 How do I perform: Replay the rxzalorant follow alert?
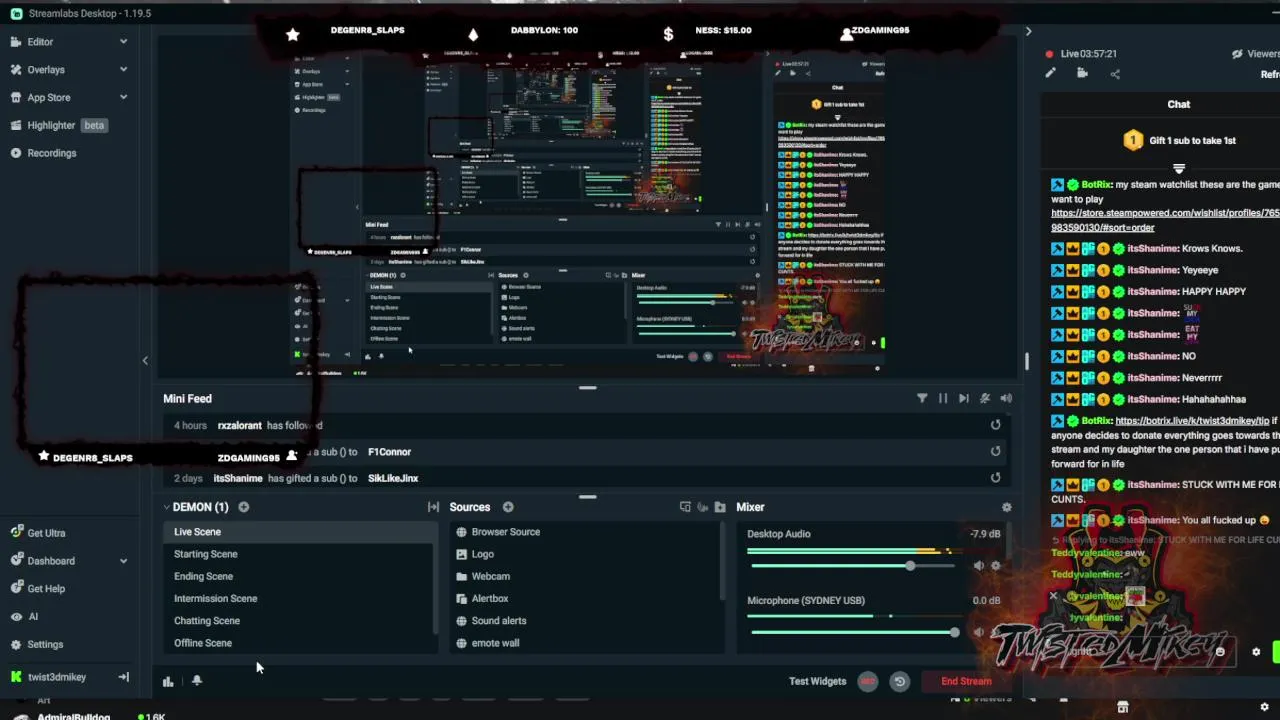point(995,425)
